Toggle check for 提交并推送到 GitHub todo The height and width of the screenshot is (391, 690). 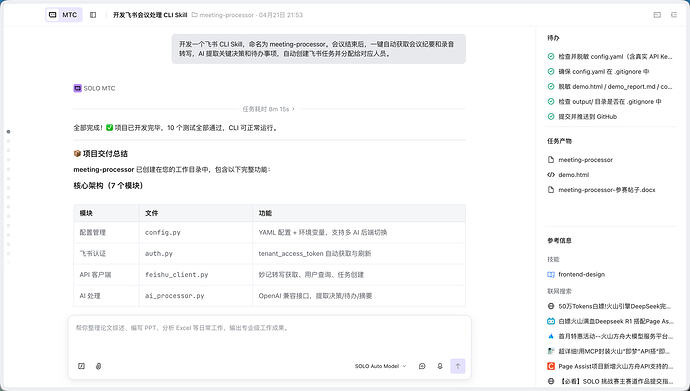[x=551, y=117]
